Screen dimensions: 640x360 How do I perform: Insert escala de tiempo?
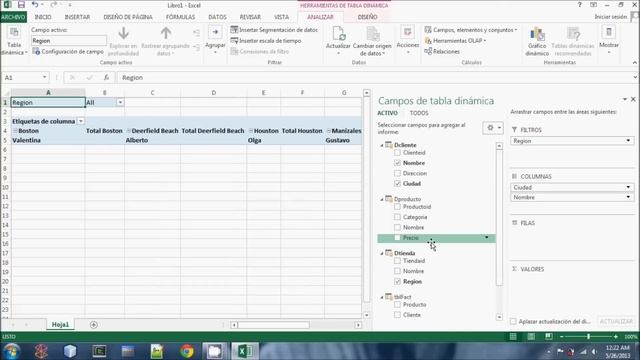(266, 41)
